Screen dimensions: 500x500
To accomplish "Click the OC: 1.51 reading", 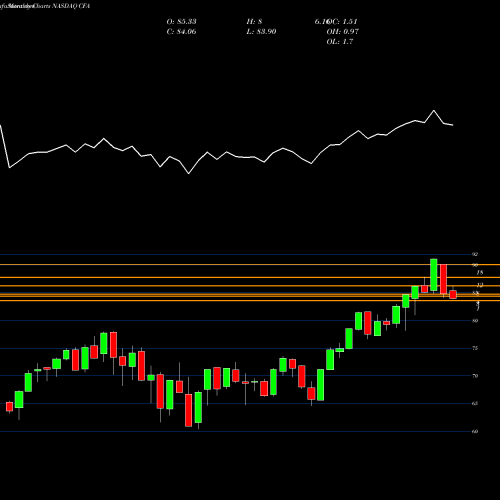I will coord(342,22).
